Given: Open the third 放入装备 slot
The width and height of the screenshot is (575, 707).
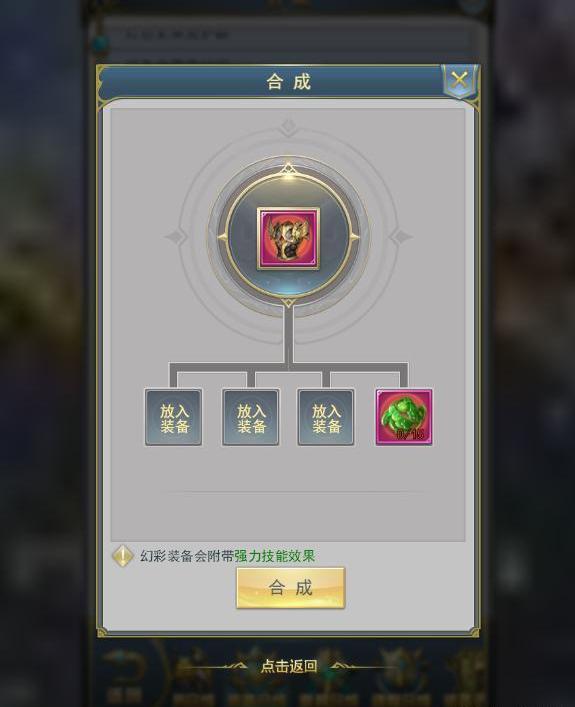Looking at the screenshot, I should pos(326,418).
